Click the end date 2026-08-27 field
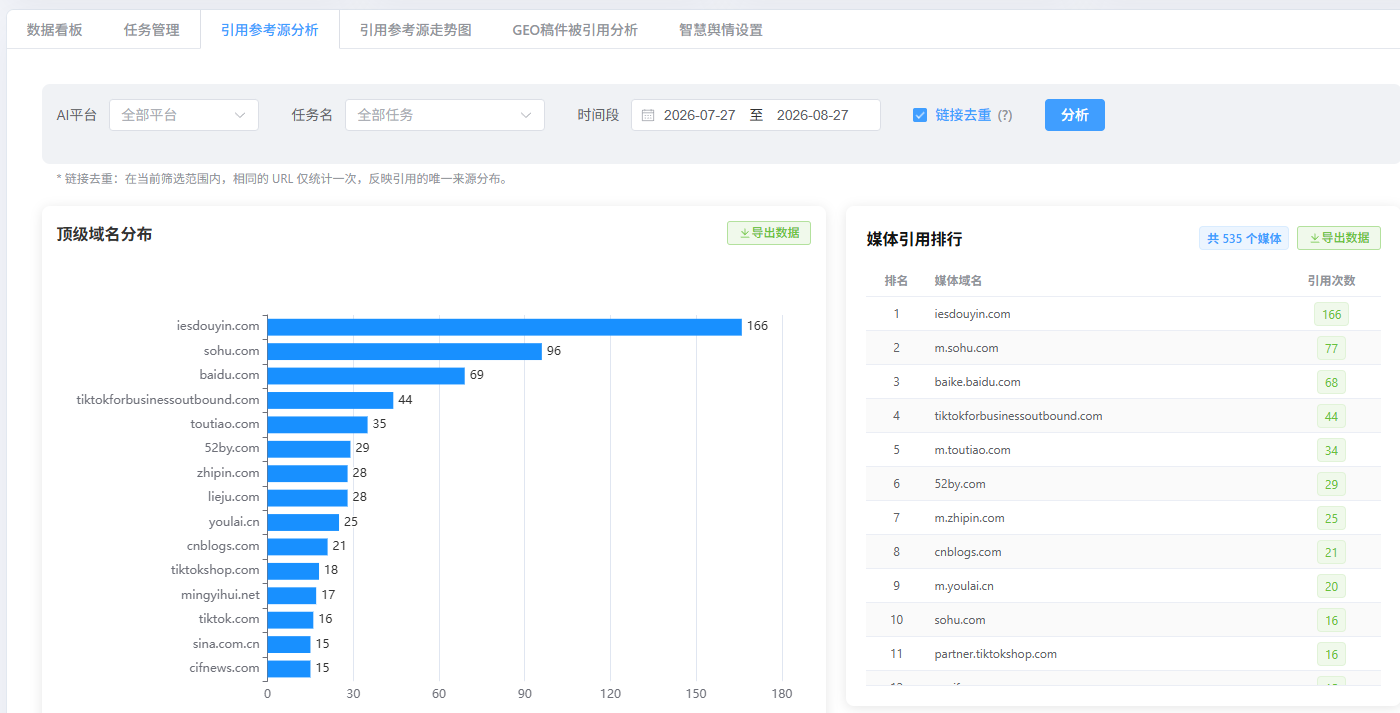This screenshot has height=713, width=1400. click(x=812, y=115)
